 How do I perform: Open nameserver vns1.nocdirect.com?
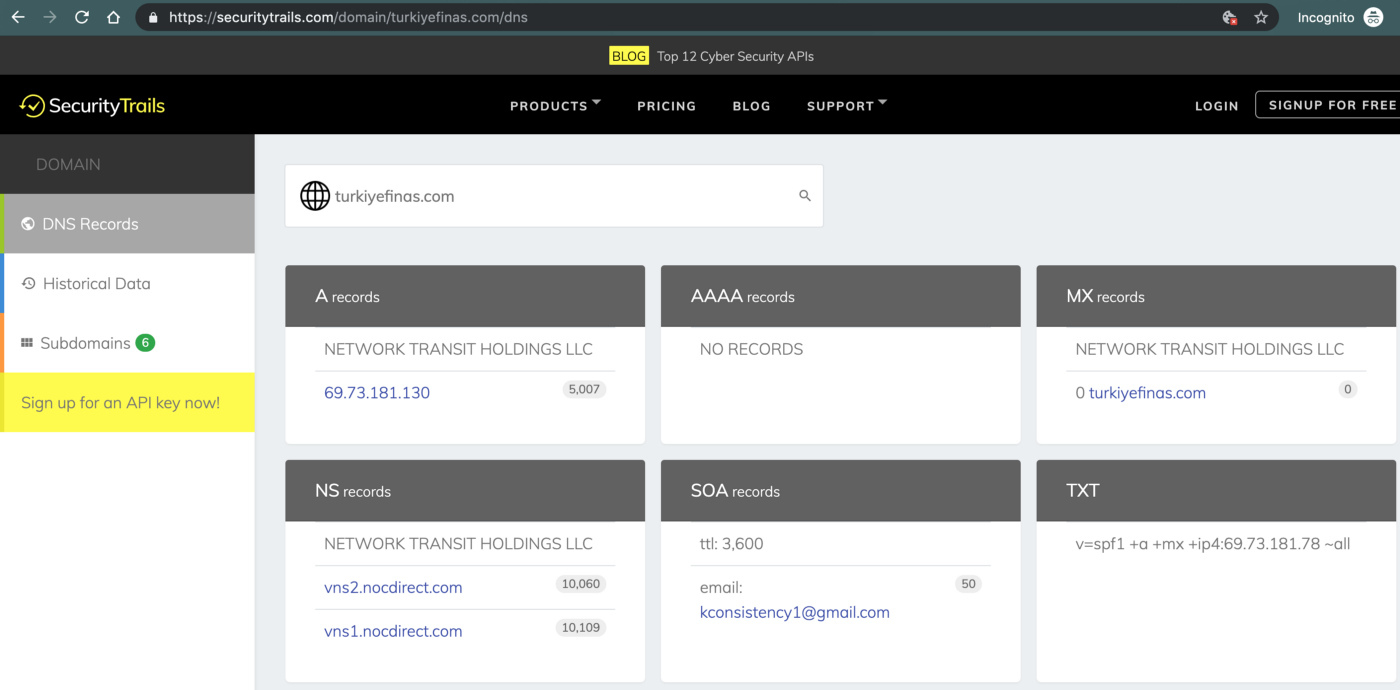point(393,631)
